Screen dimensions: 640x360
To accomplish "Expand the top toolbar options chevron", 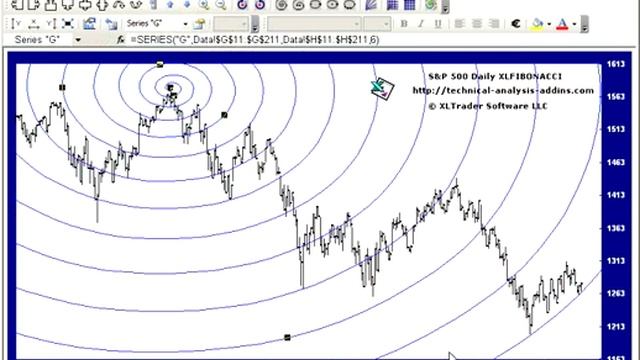I will pos(445,7).
